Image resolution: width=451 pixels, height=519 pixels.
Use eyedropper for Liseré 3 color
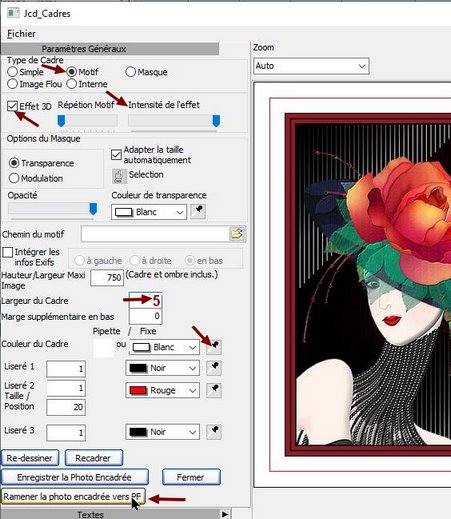tap(214, 432)
